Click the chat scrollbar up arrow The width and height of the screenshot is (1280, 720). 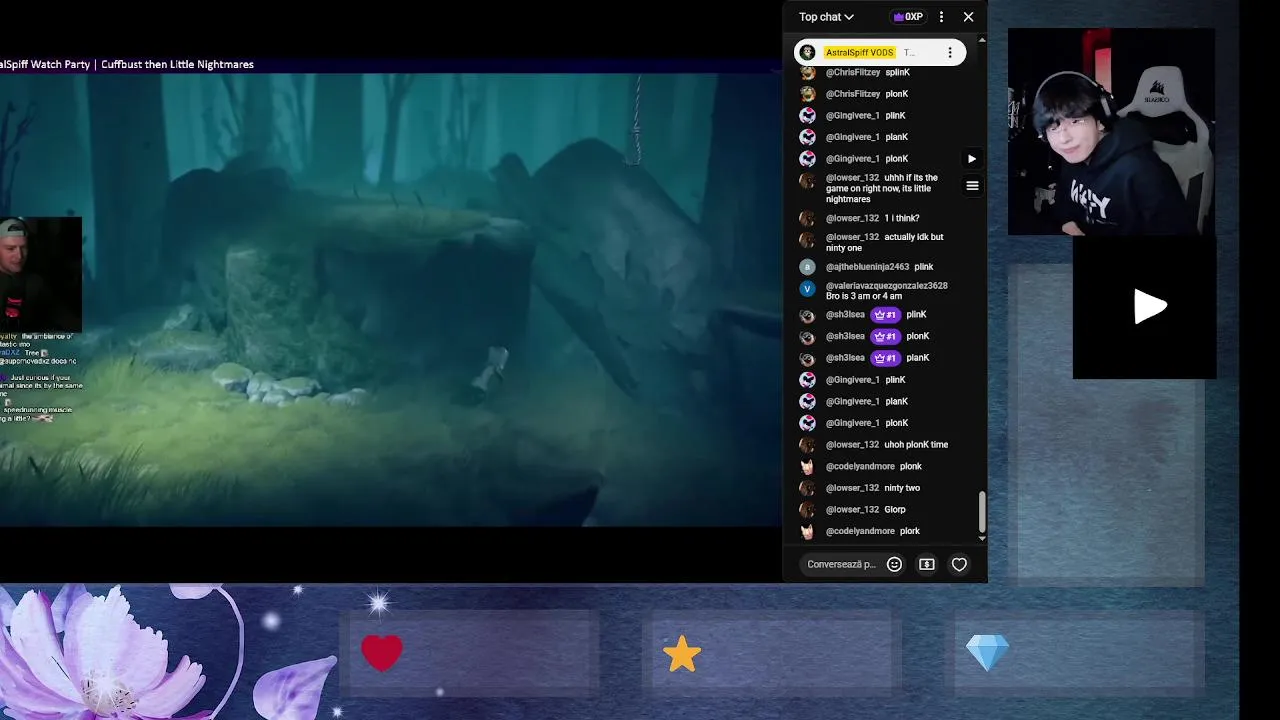coord(981,40)
